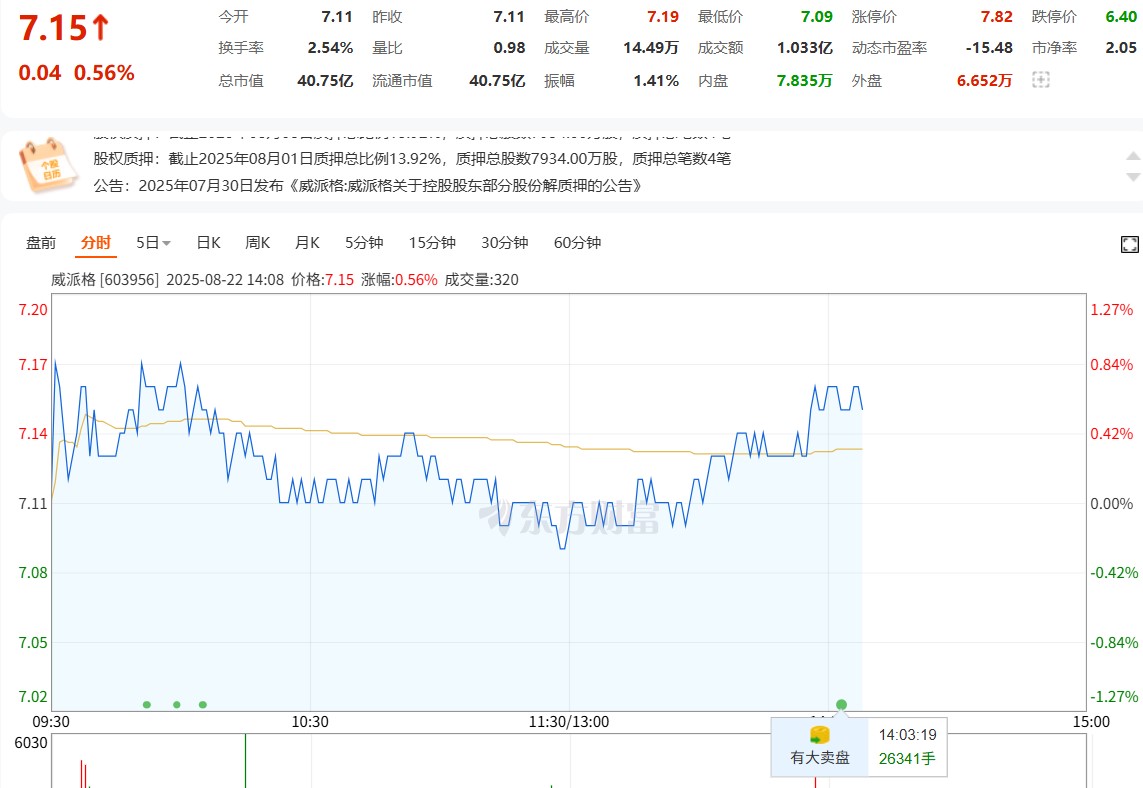Open the fullscreen chart icon

[x=1129, y=244]
